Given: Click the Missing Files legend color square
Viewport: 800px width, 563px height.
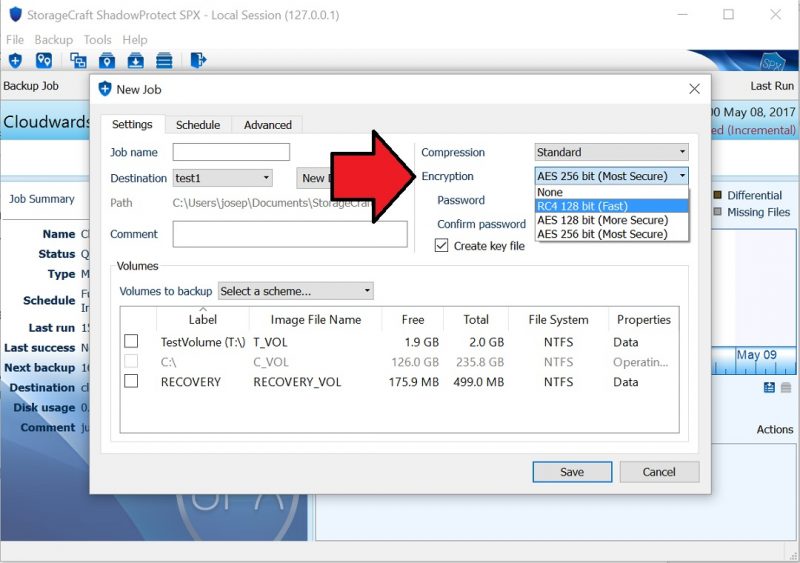Looking at the screenshot, I should coord(717,211).
